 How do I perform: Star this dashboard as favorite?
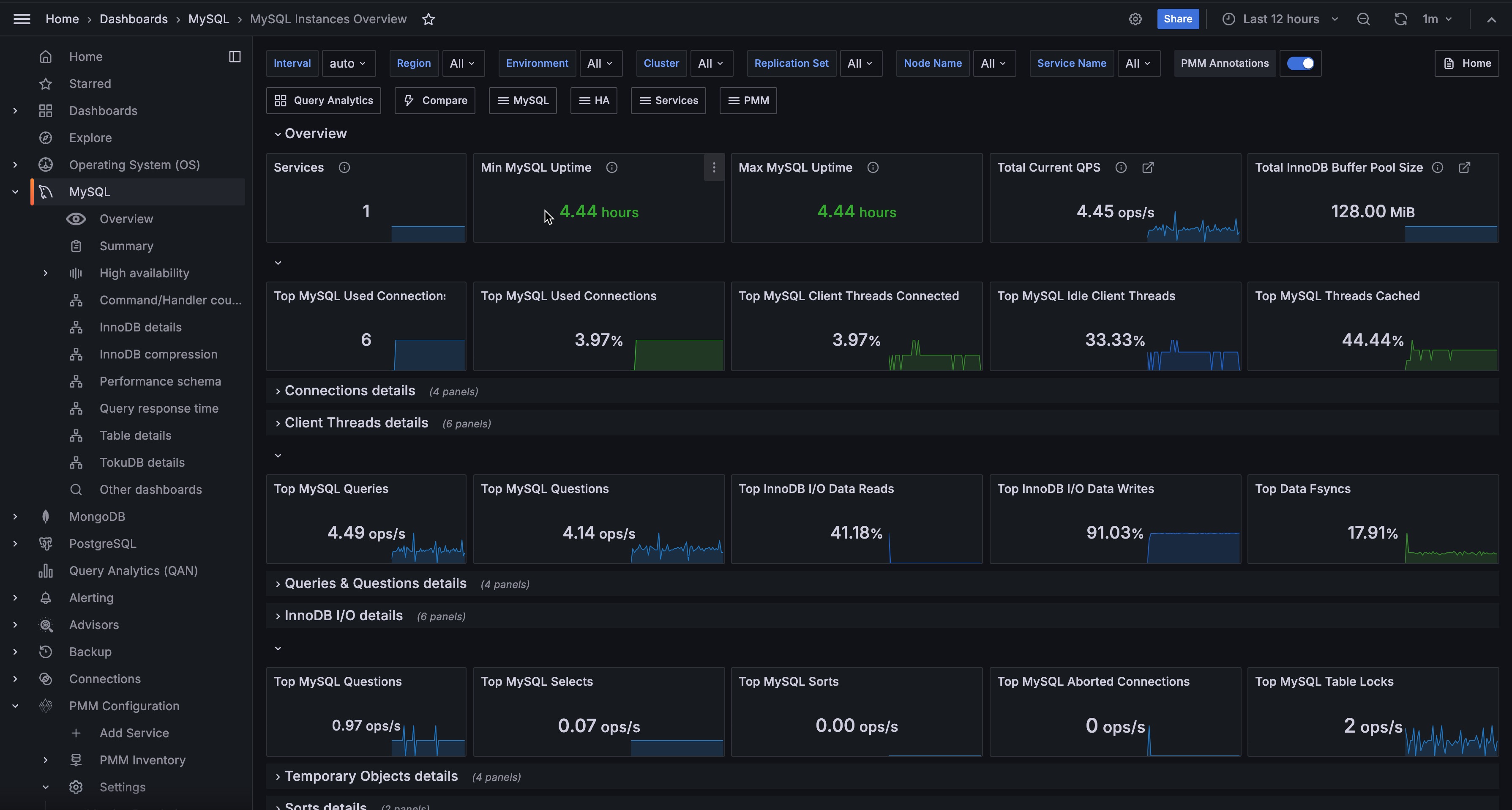pyautogui.click(x=428, y=19)
